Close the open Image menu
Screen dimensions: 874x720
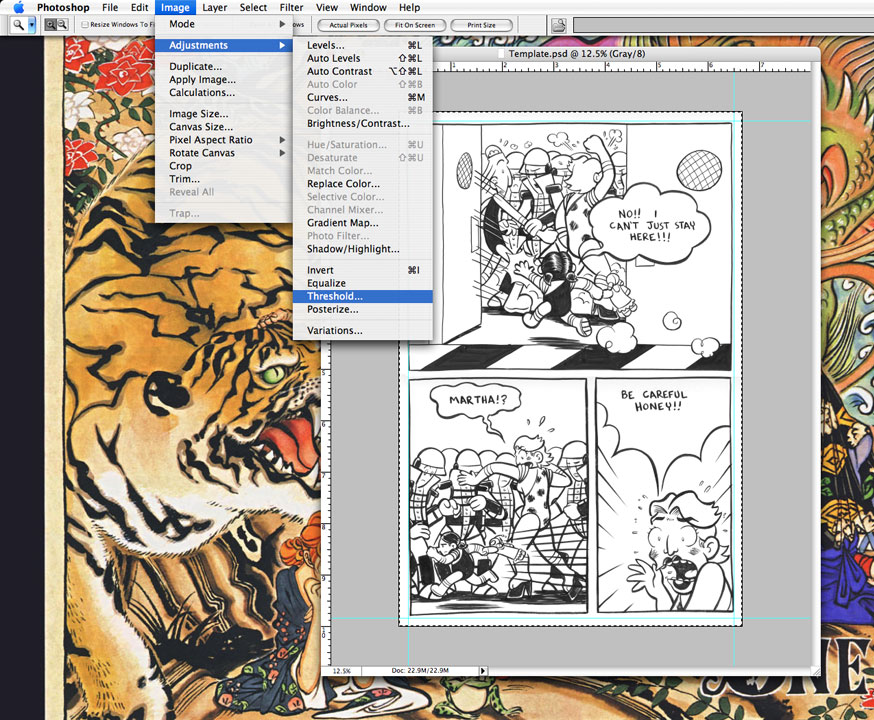[x=175, y=7]
